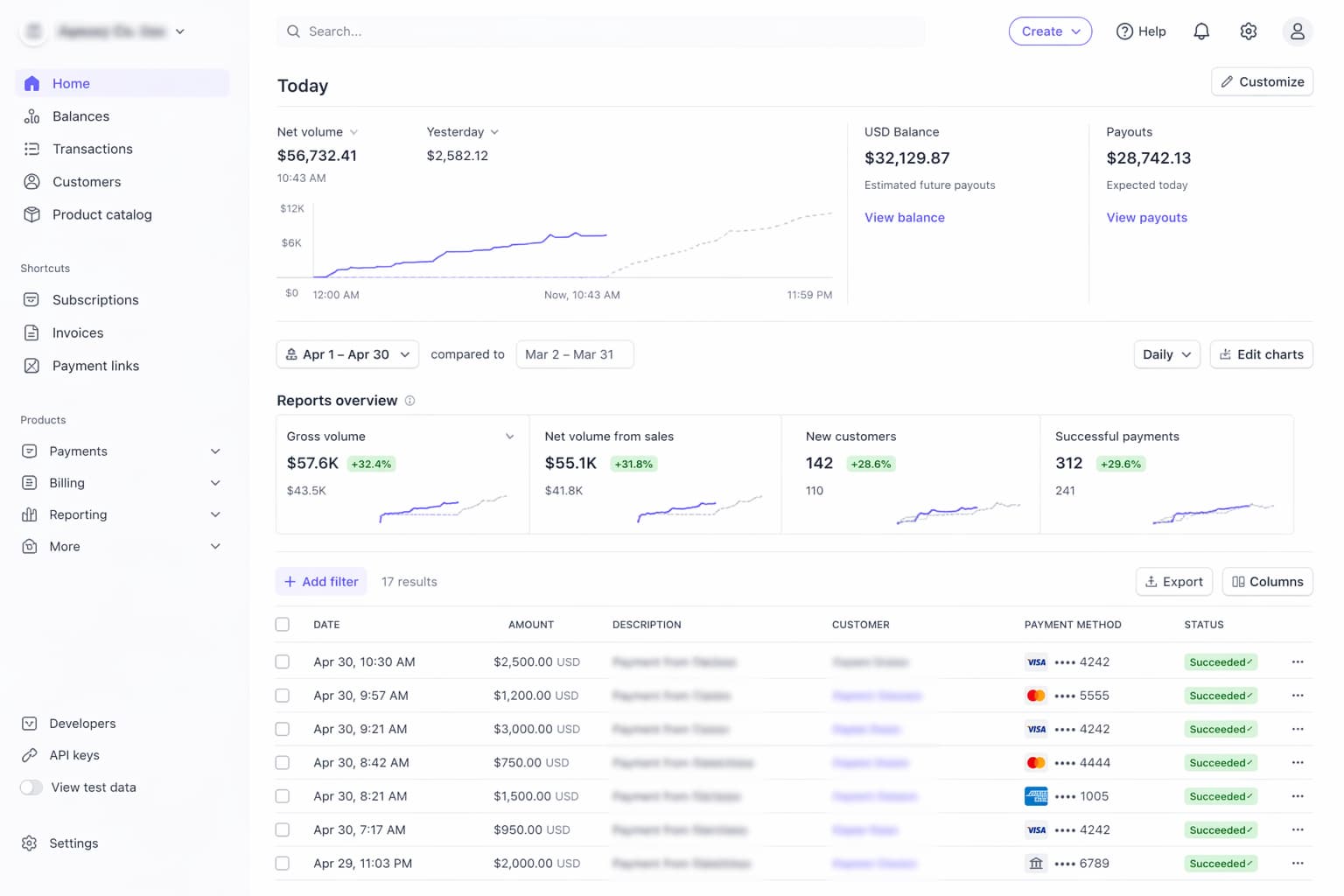Viewport: 1344px width, 896px height.
Task: Go to Product catalog page
Action: [x=122, y=214]
